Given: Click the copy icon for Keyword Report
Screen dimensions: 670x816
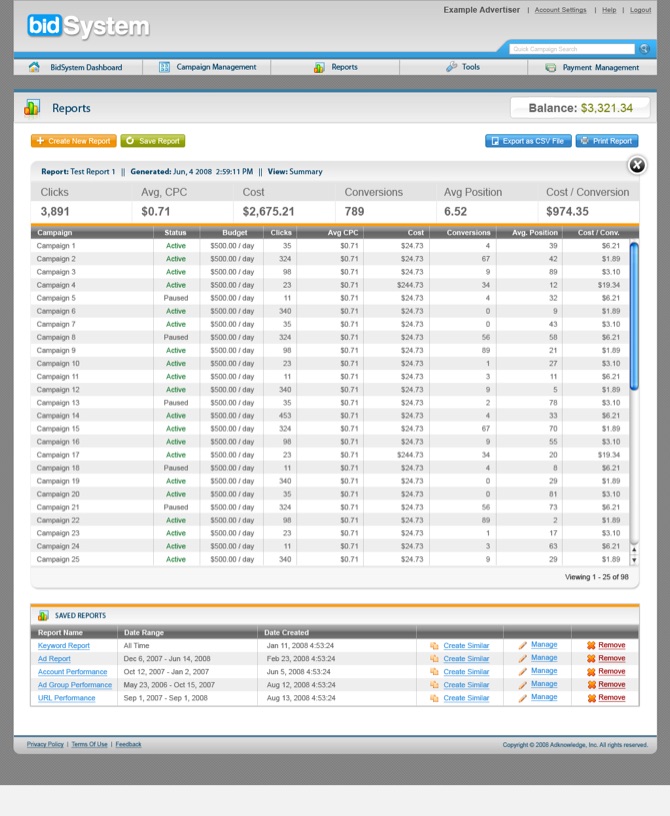Looking at the screenshot, I should pyautogui.click(x=434, y=646).
